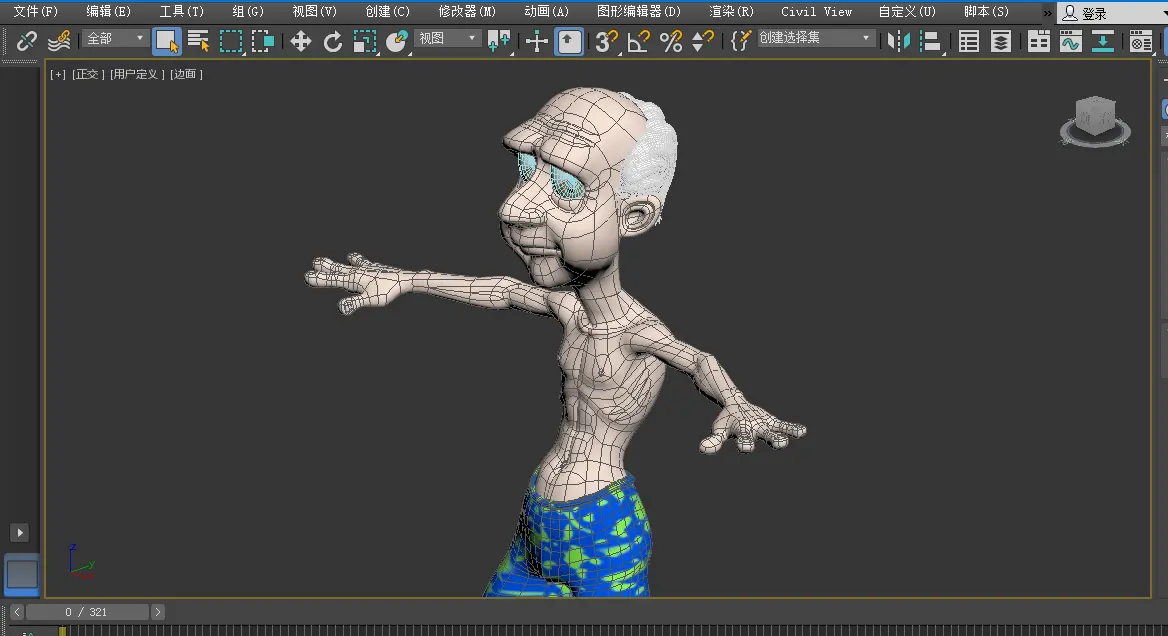Open the 创建选择集 dropdown
This screenshot has width=1168, height=636.
[815, 38]
